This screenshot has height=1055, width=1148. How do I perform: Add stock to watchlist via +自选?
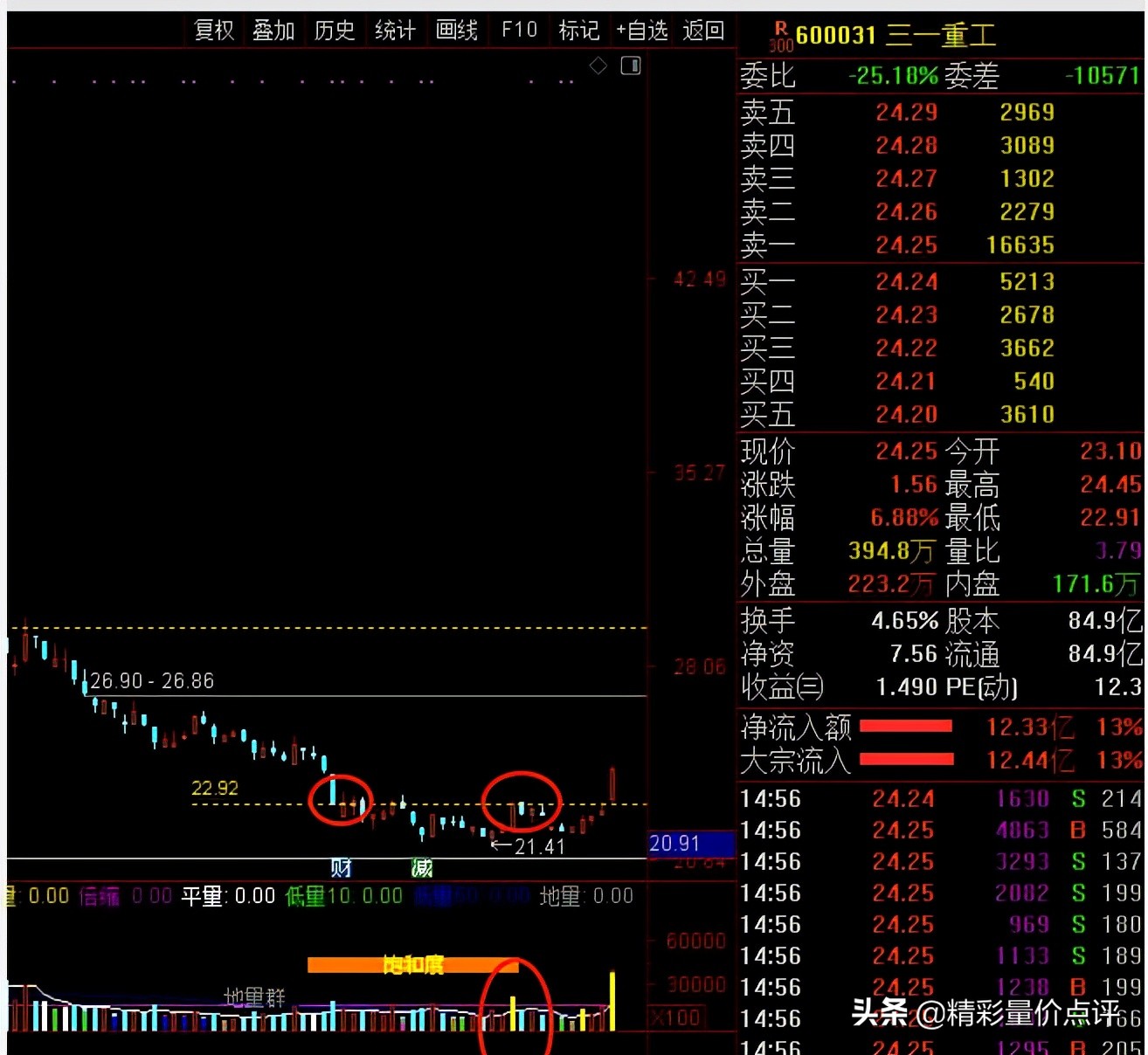pyautogui.click(x=642, y=31)
